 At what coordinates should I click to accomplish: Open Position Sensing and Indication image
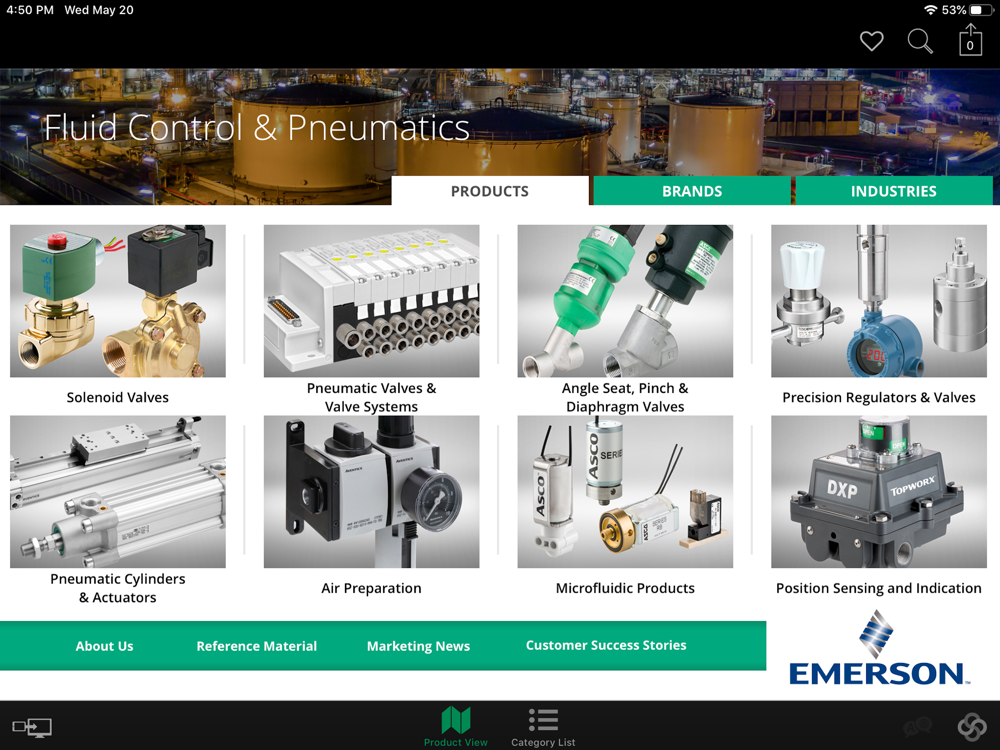coord(879,492)
